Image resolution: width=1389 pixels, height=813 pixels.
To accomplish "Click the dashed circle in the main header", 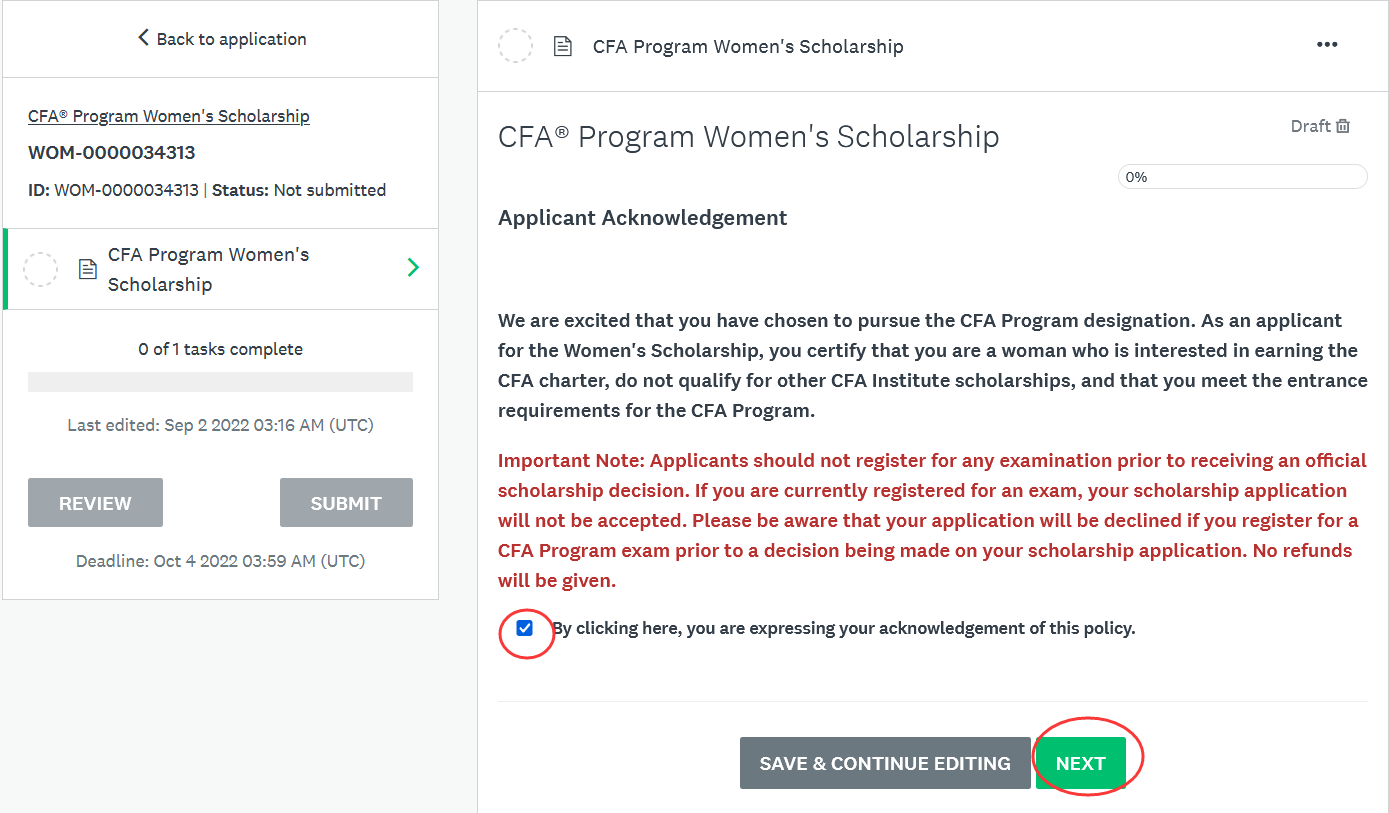I will [x=515, y=46].
